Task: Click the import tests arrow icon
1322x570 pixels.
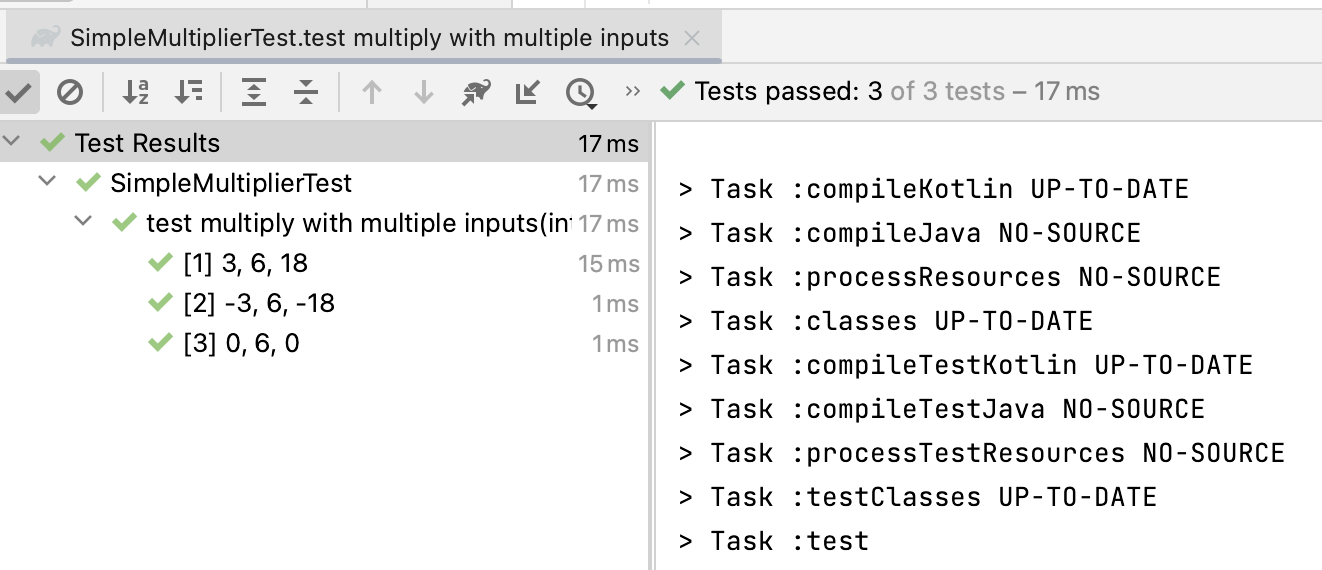Action: [x=527, y=93]
